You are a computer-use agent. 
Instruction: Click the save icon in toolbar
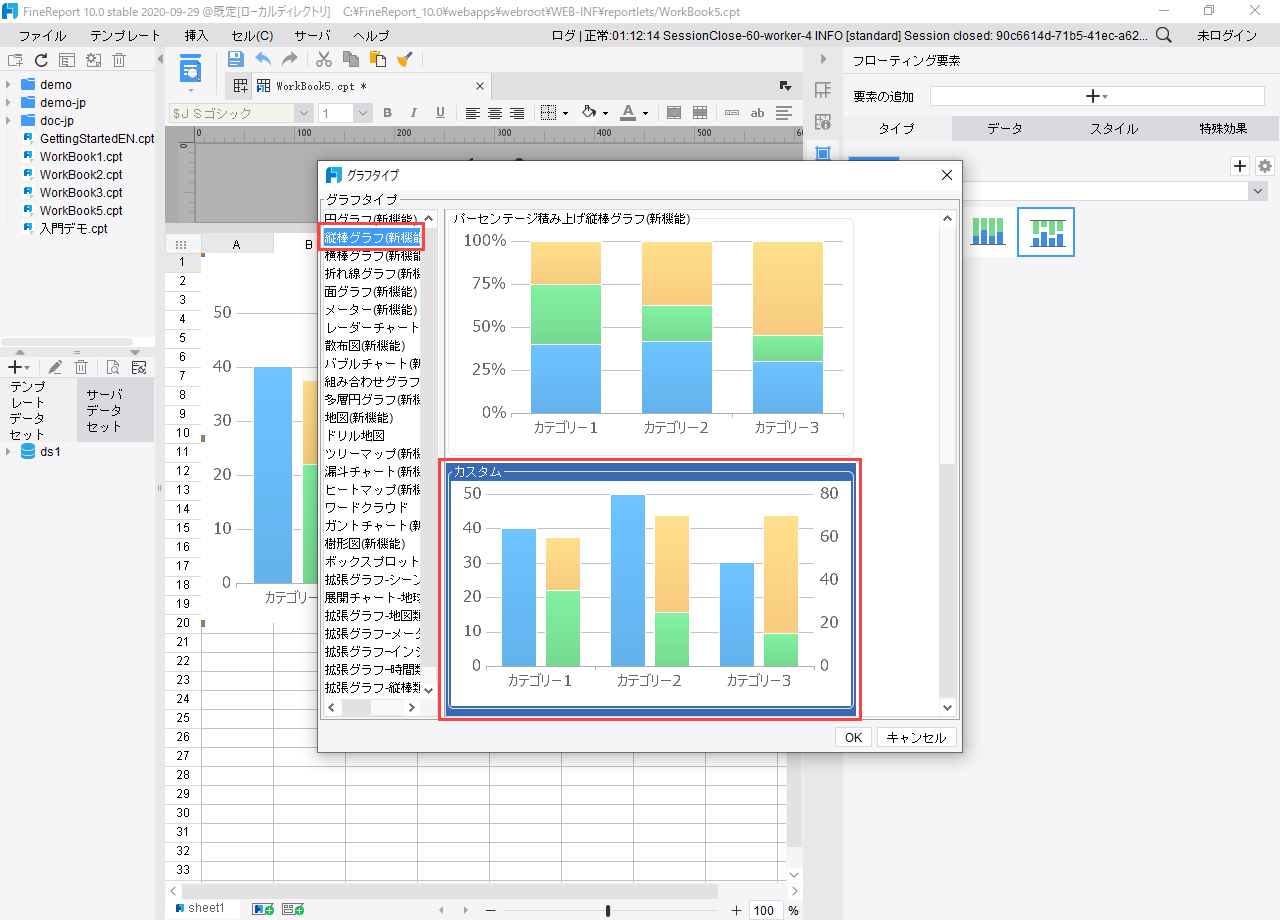click(236, 60)
